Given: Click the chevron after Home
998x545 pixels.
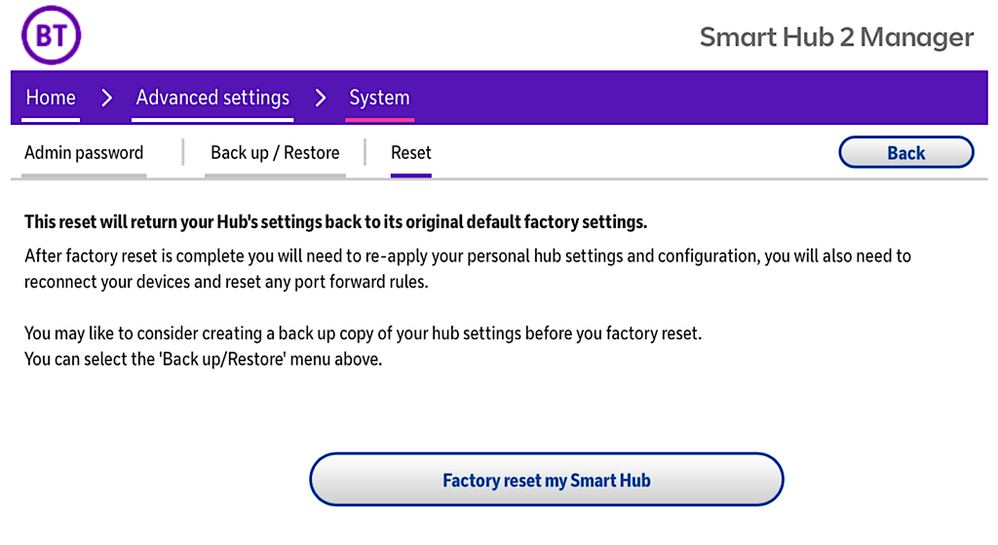Looking at the screenshot, I should [x=107, y=98].
